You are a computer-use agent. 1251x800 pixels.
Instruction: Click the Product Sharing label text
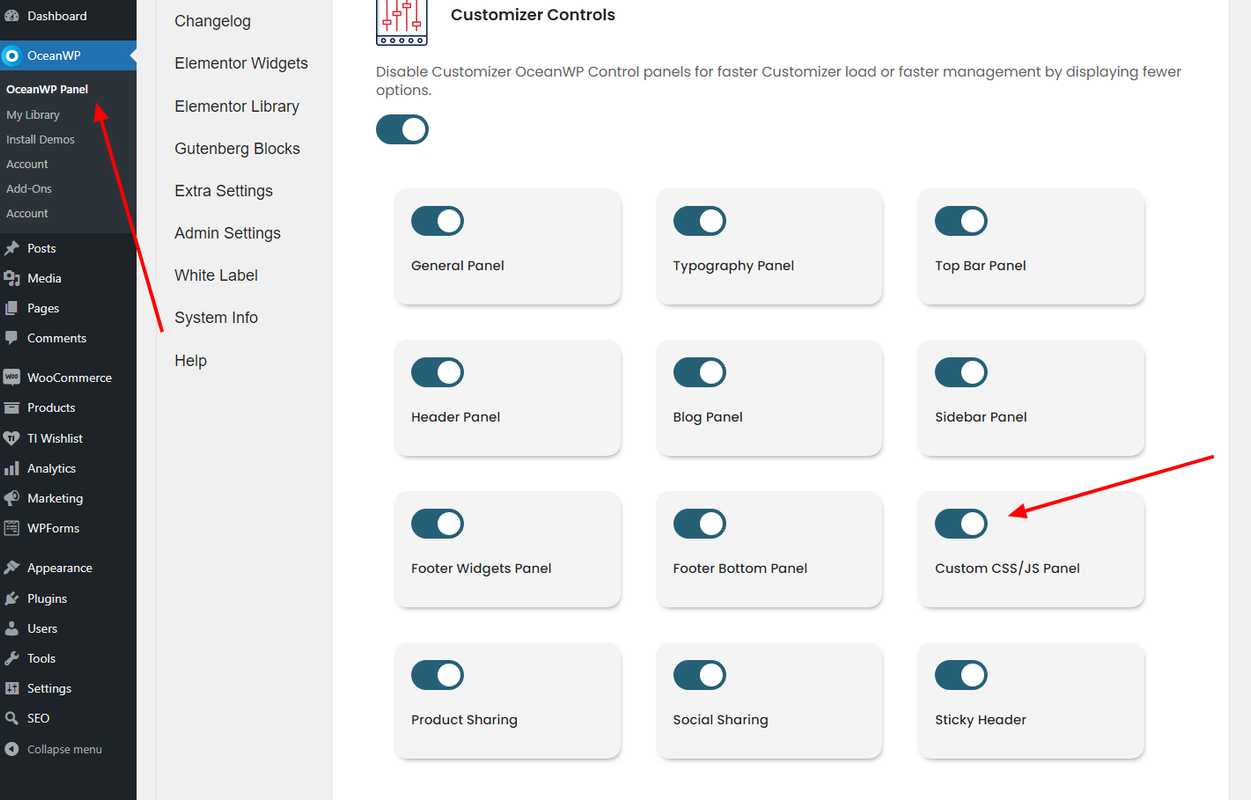[464, 720]
